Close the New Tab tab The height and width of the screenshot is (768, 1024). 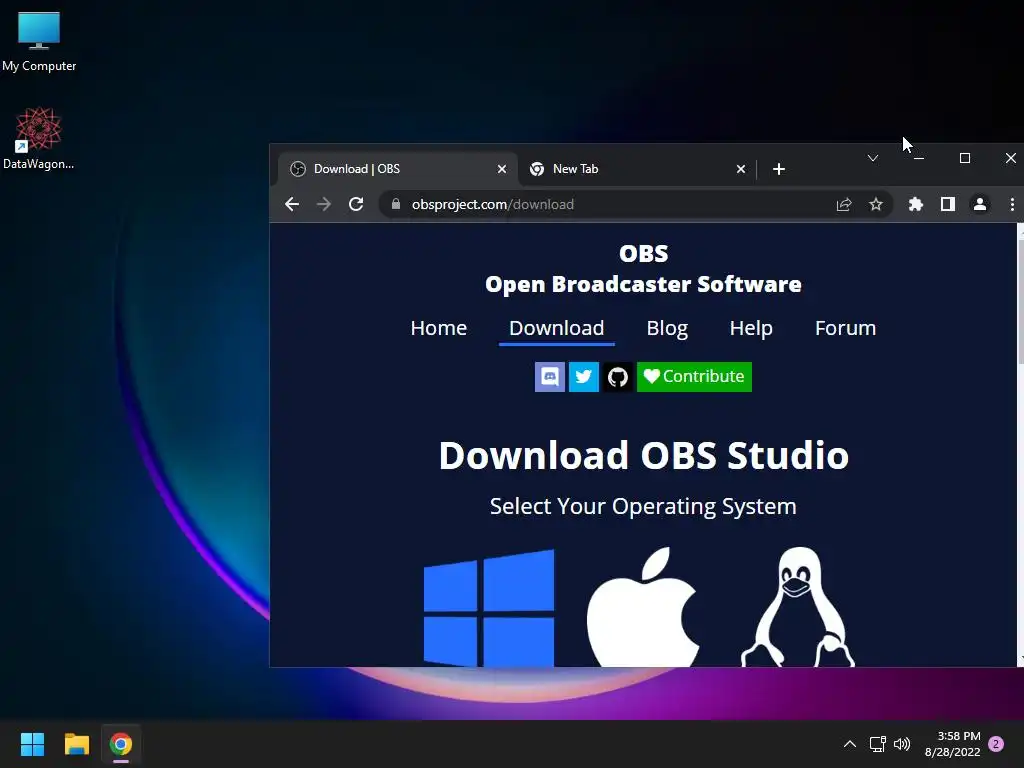(741, 169)
